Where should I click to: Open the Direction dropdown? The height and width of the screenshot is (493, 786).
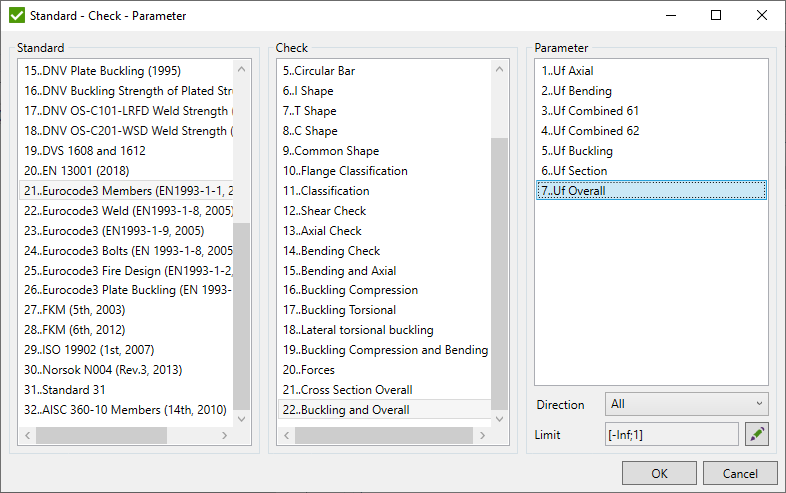[686, 404]
